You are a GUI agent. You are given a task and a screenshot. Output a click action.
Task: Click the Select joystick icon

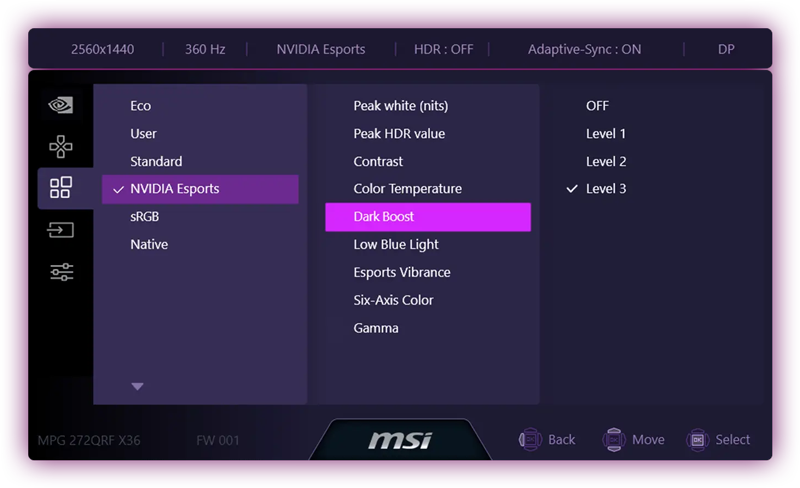point(698,440)
